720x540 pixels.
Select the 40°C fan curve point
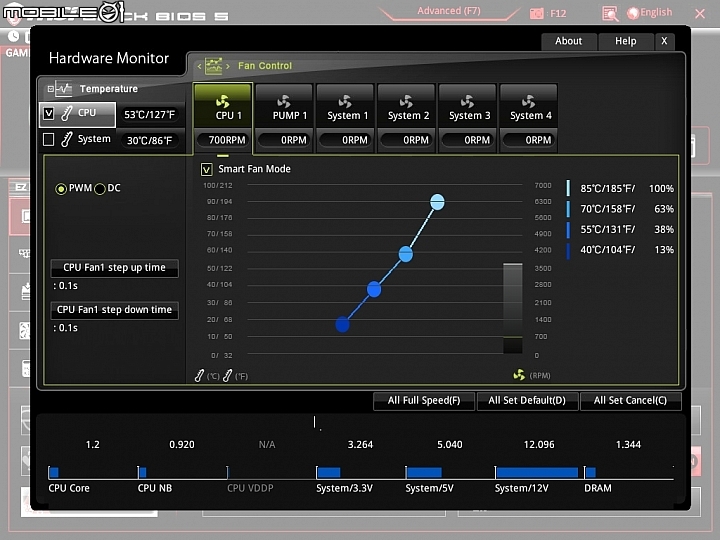[x=342, y=325]
